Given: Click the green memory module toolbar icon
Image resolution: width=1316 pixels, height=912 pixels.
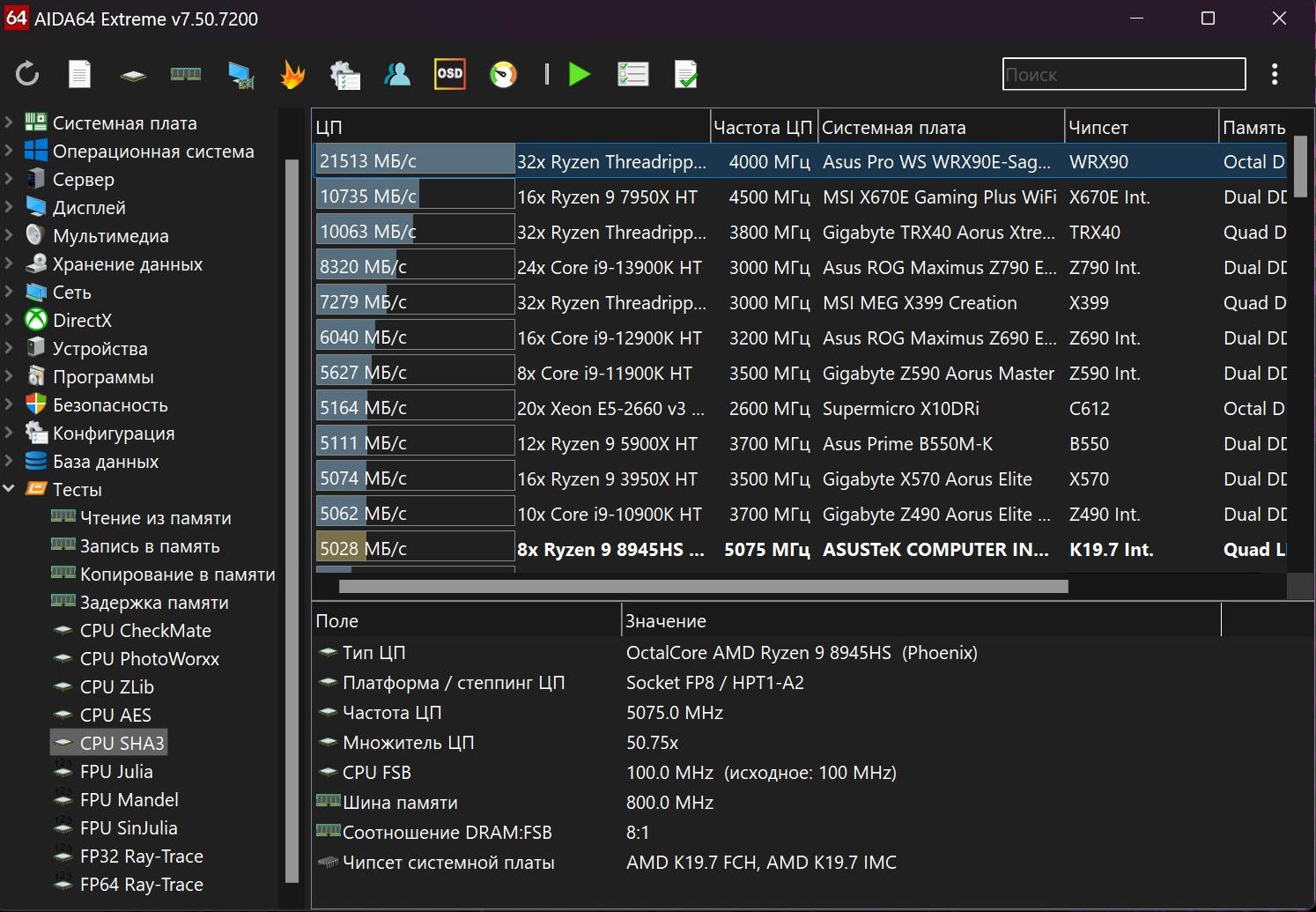Looking at the screenshot, I should (x=186, y=74).
